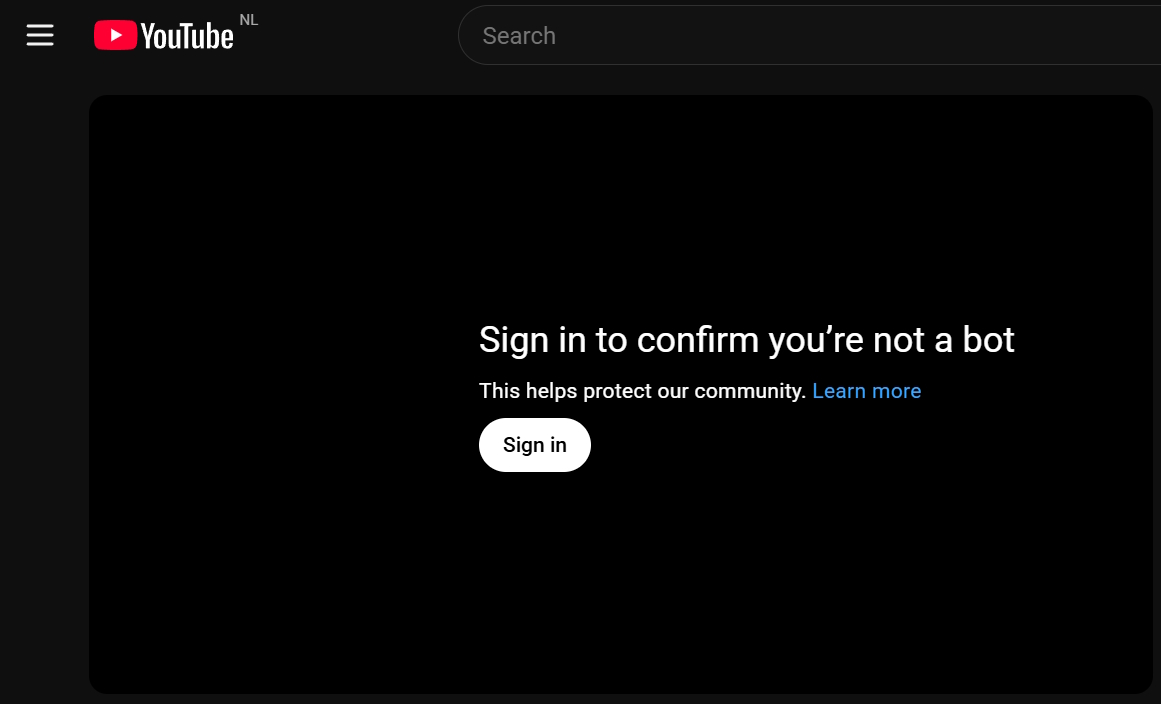The height and width of the screenshot is (704, 1161).
Task: Click the red YouTube play logo
Action: pyautogui.click(x=116, y=35)
